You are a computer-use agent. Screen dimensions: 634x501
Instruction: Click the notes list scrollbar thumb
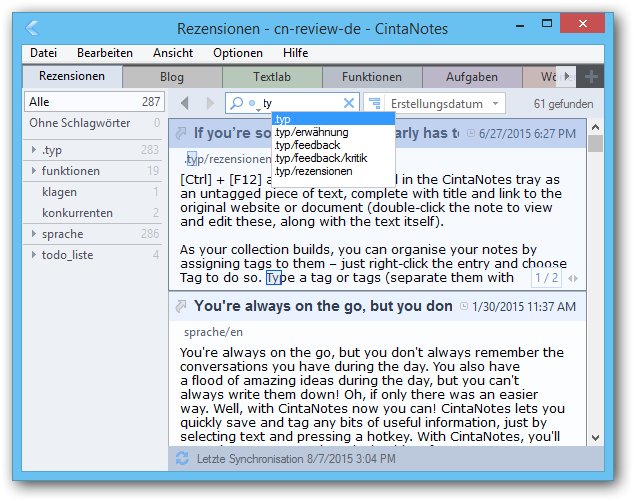(x=595, y=144)
